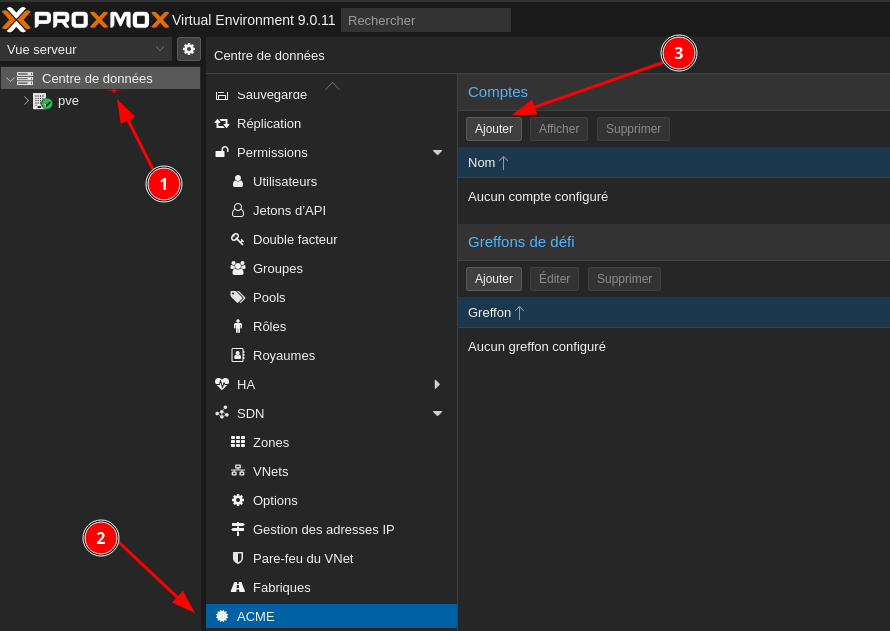Click the Réplication sync icon
Viewport: 890px width, 631px height.
222,123
